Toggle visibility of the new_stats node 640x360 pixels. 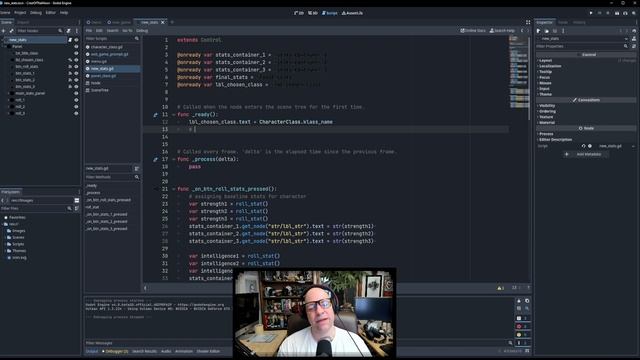(x=76, y=40)
